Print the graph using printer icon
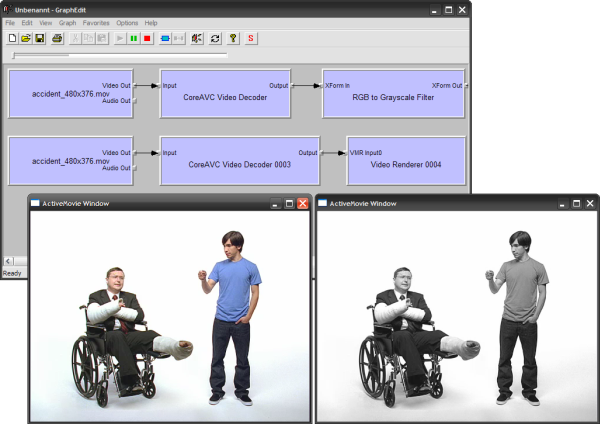 [57, 38]
